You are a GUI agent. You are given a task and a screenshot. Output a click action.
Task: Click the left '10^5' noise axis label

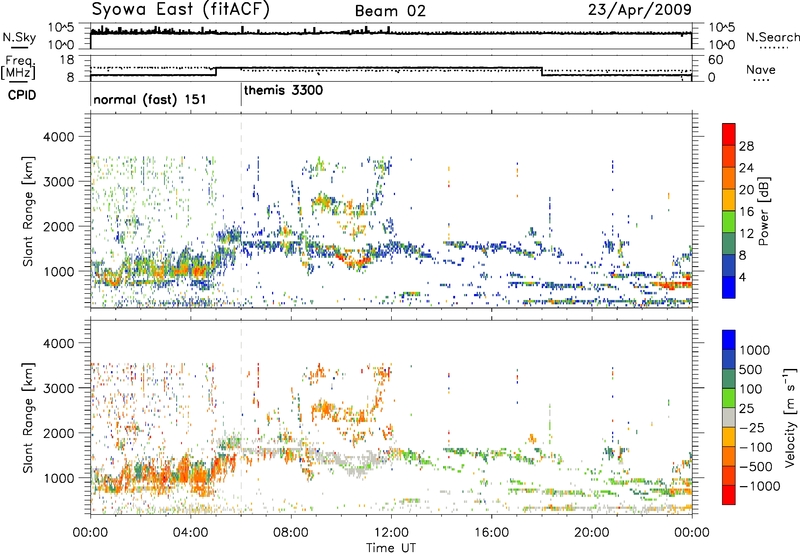62,27
